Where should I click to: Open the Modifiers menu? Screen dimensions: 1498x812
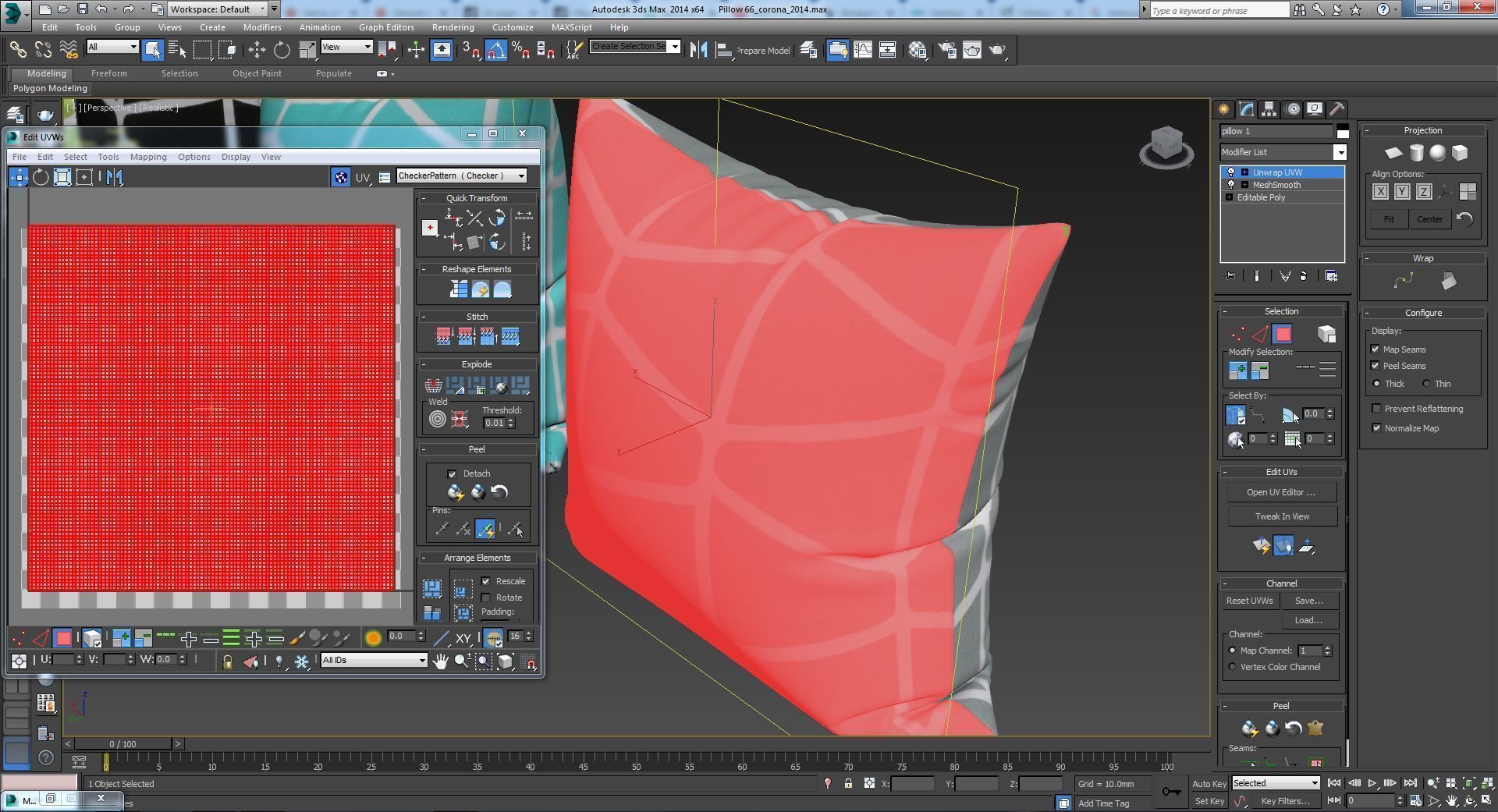262,27
